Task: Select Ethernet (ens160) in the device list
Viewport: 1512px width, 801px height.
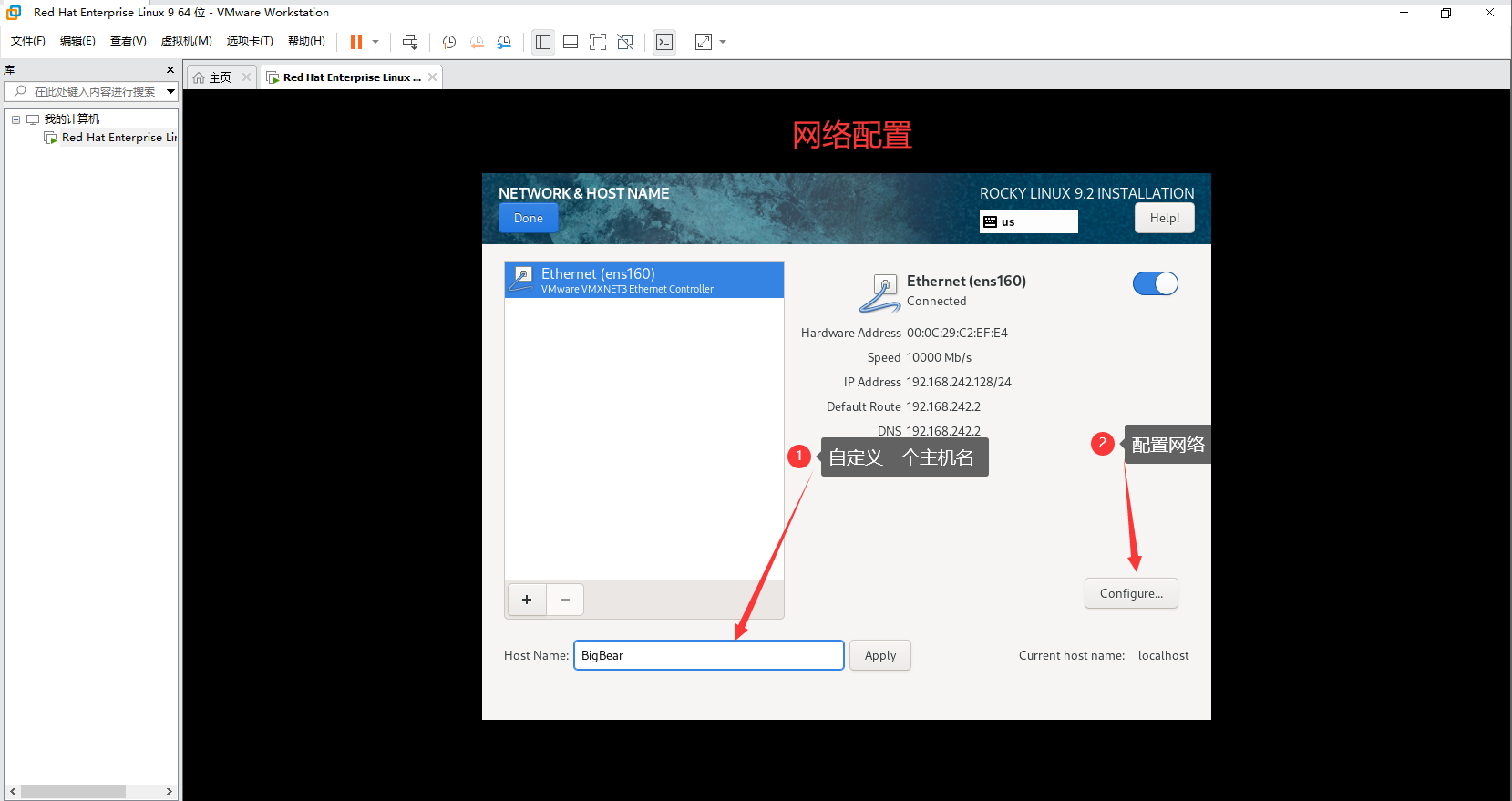Action: (644, 280)
